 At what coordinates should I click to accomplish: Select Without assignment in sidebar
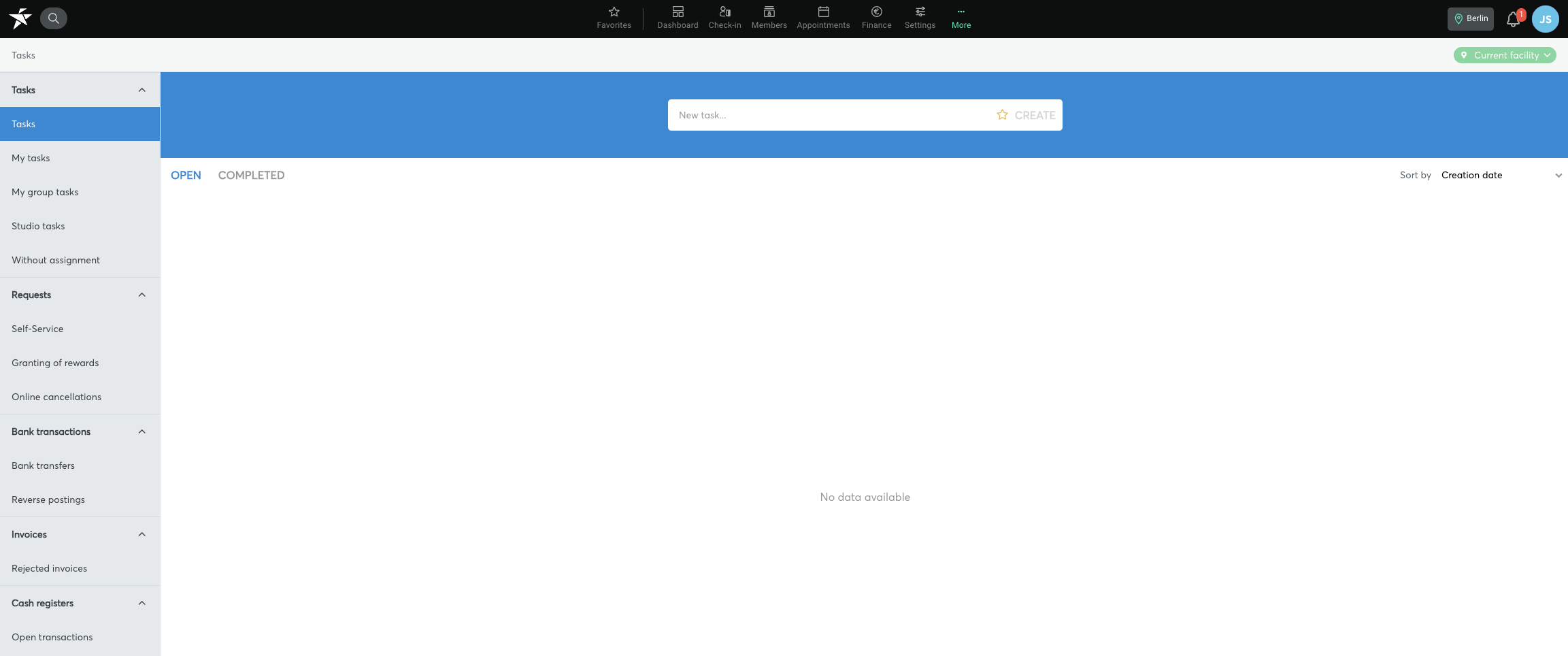tap(80, 260)
